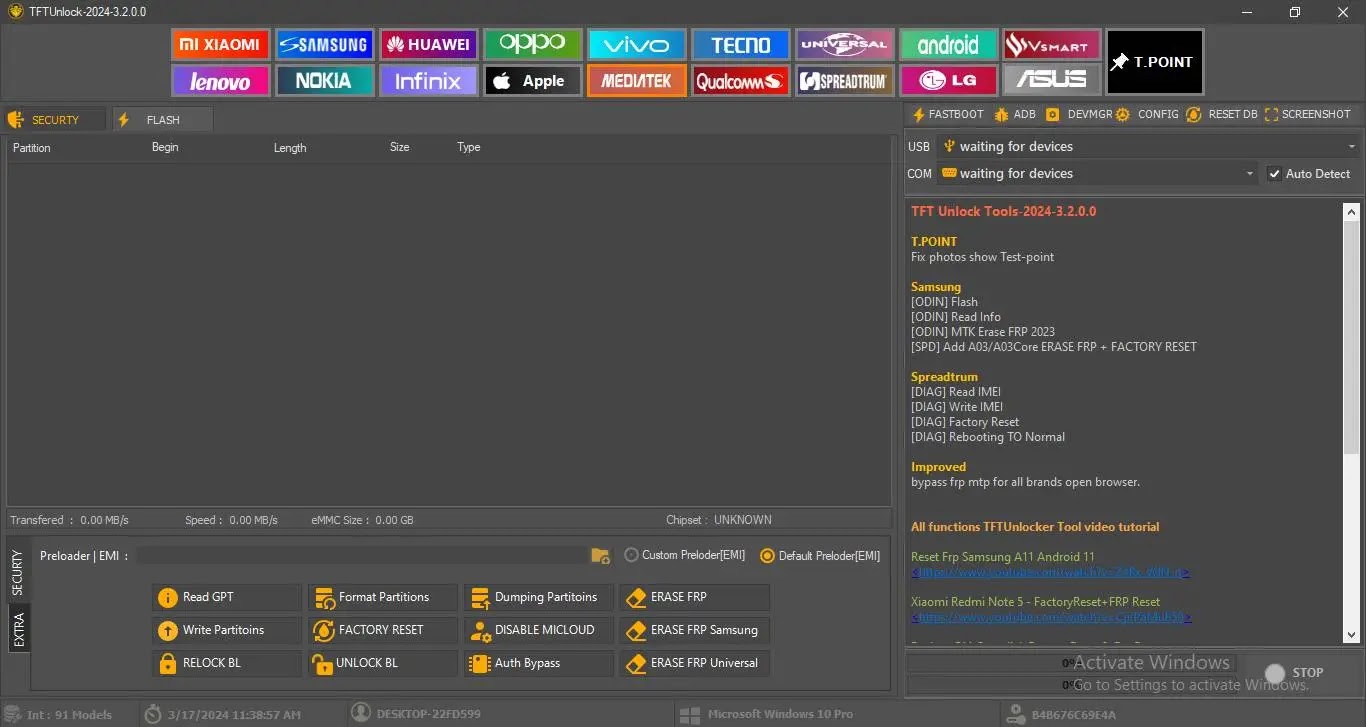Click the DISABLE MICLOUD button
The width and height of the screenshot is (1366, 727).
coord(539,630)
